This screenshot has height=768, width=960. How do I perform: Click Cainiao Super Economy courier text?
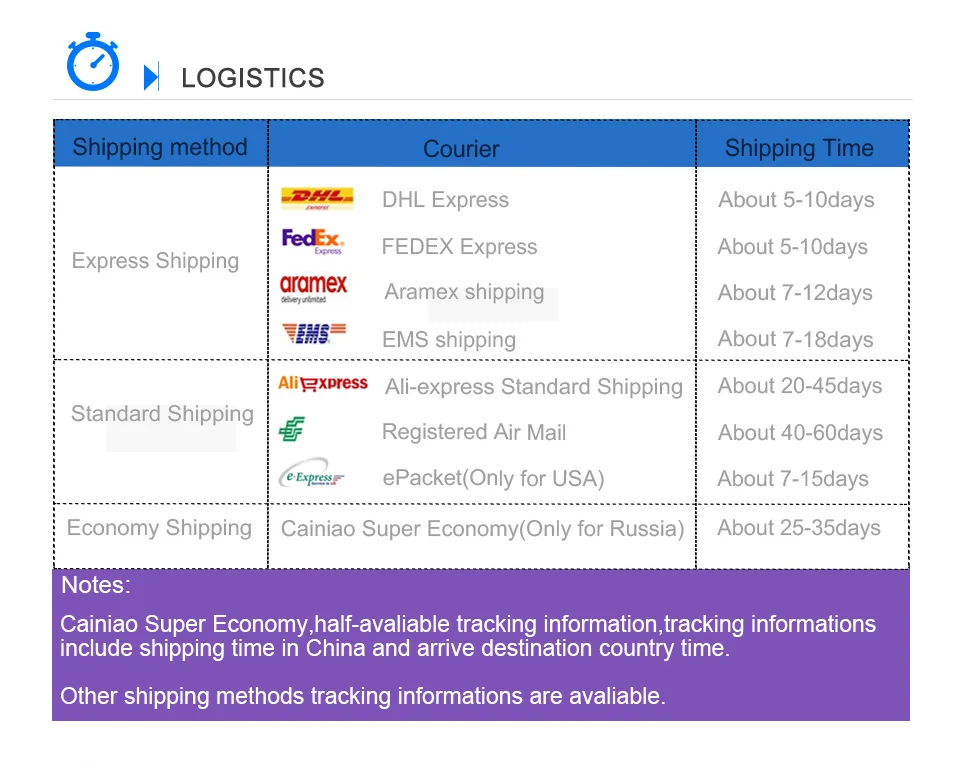click(482, 529)
